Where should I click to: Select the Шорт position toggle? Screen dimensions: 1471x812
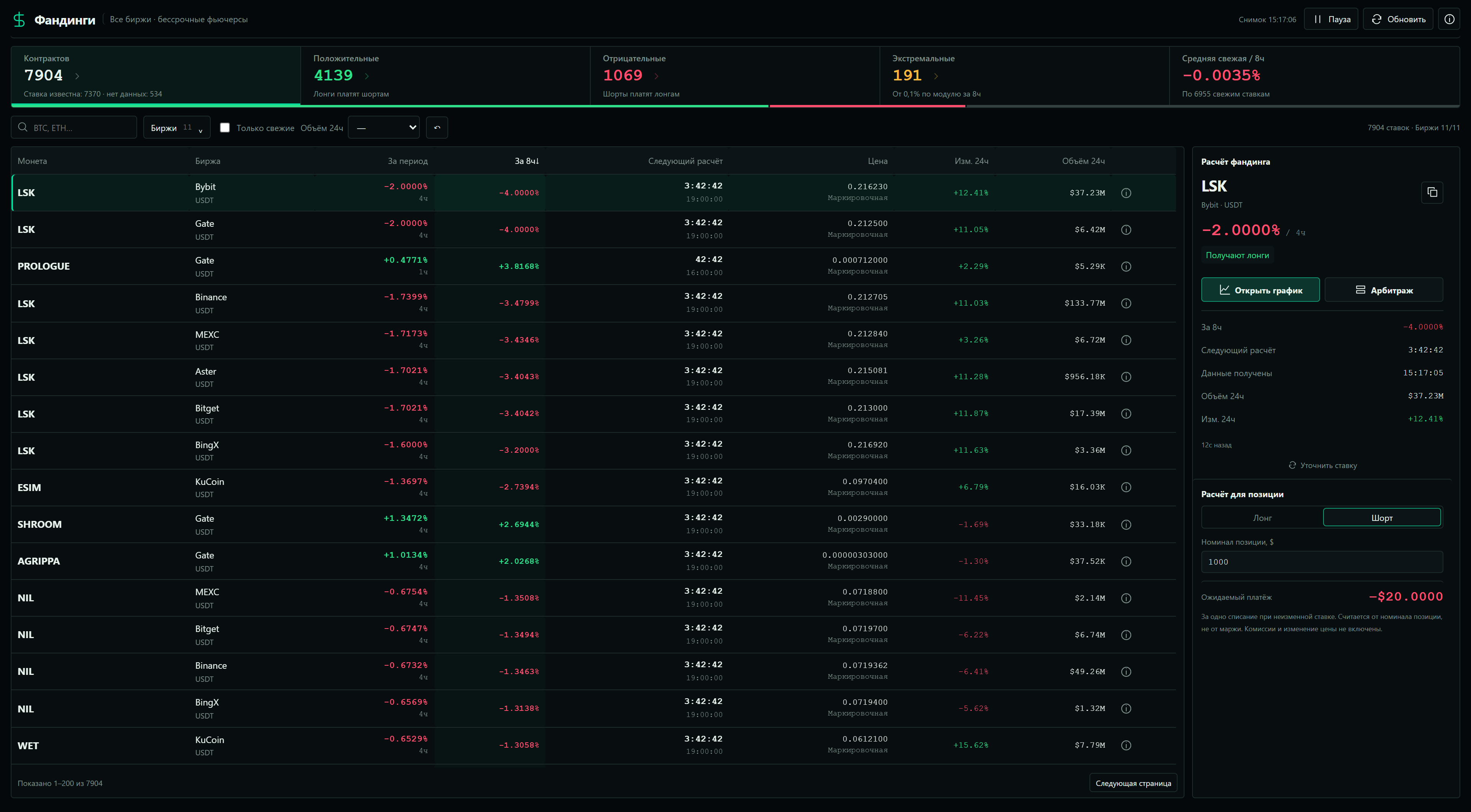(1382, 517)
